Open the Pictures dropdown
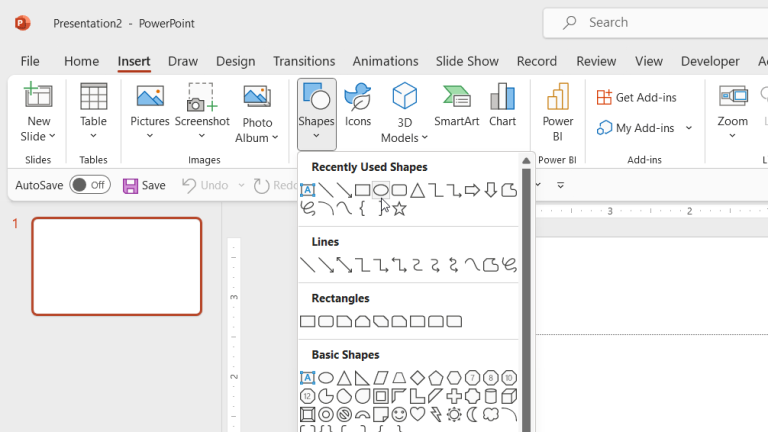768x432 pixels. click(x=150, y=113)
